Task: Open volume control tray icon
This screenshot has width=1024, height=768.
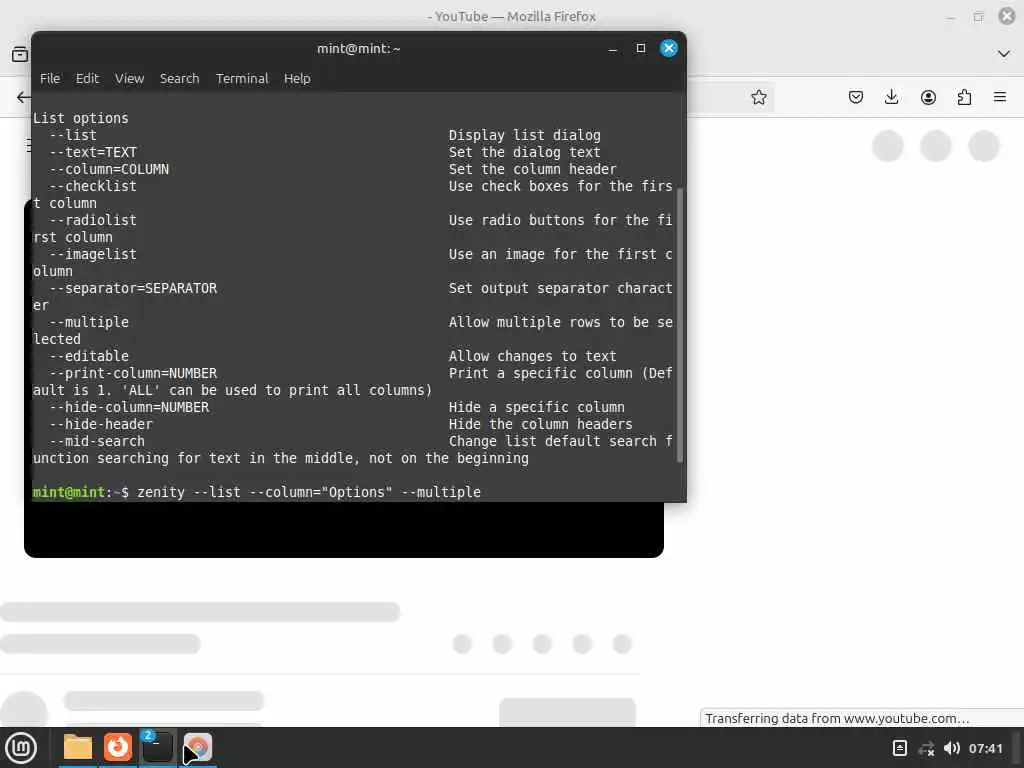Action: [x=952, y=748]
